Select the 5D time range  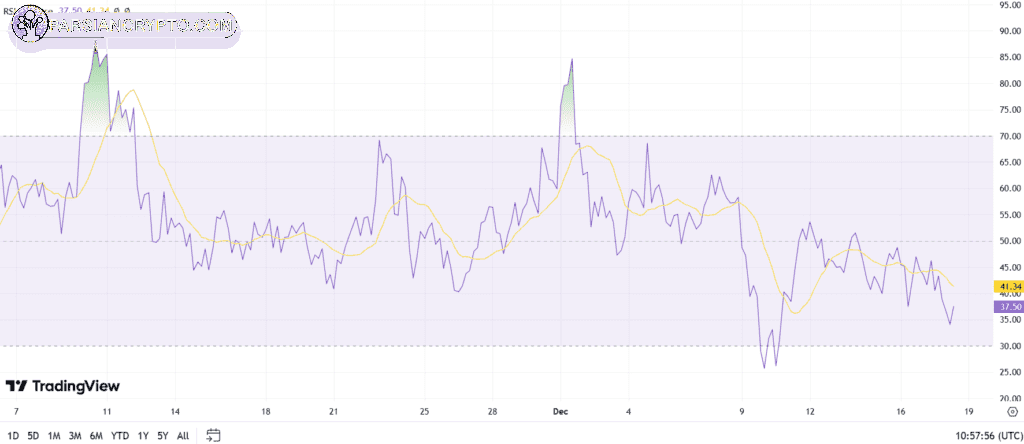coord(34,436)
